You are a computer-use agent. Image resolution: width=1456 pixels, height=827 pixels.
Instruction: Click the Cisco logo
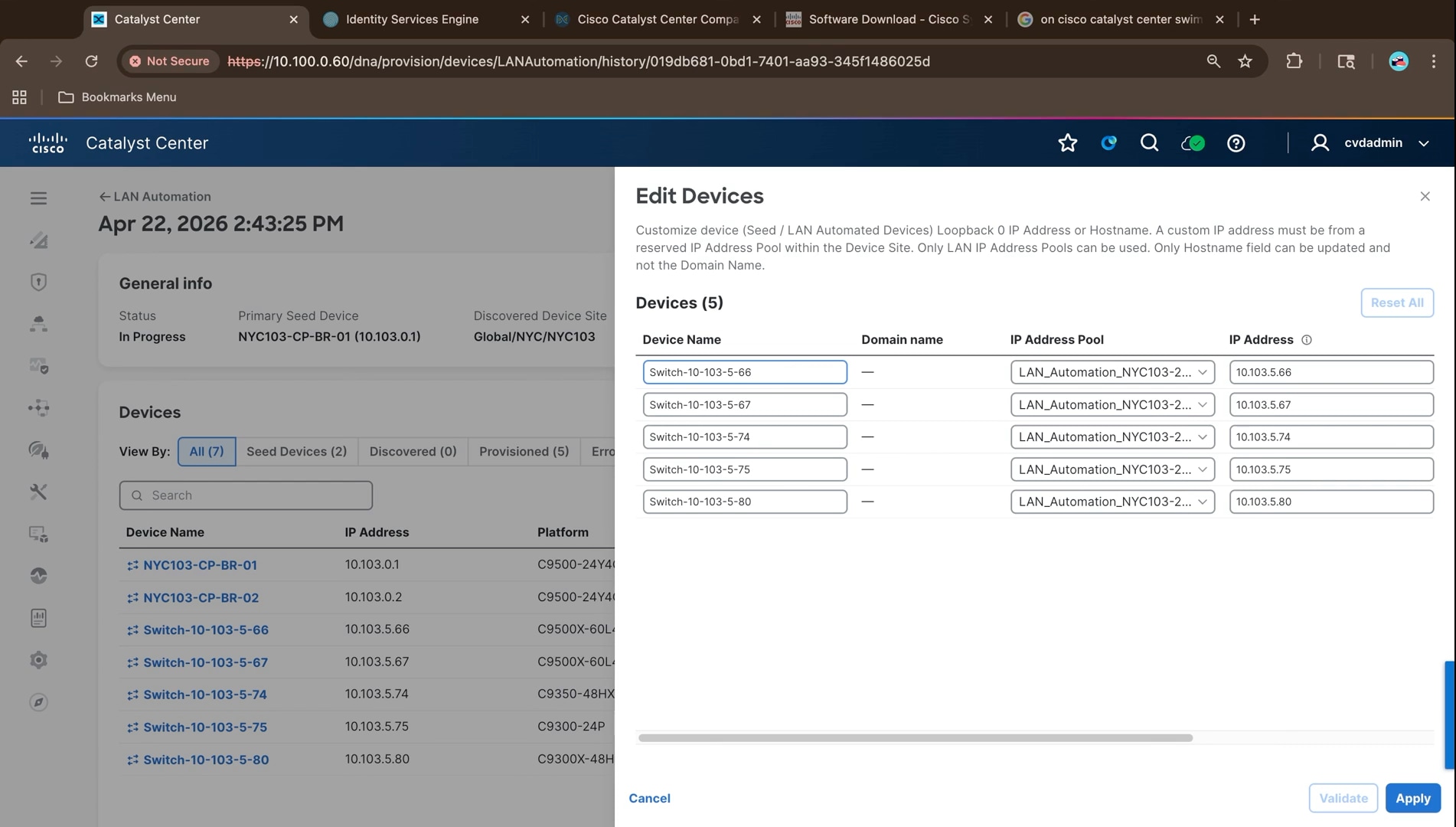(47, 143)
